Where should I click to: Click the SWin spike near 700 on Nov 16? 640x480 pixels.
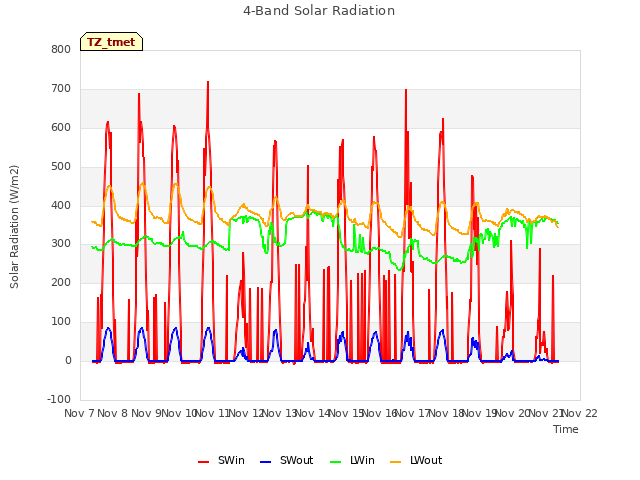[x=406, y=90]
